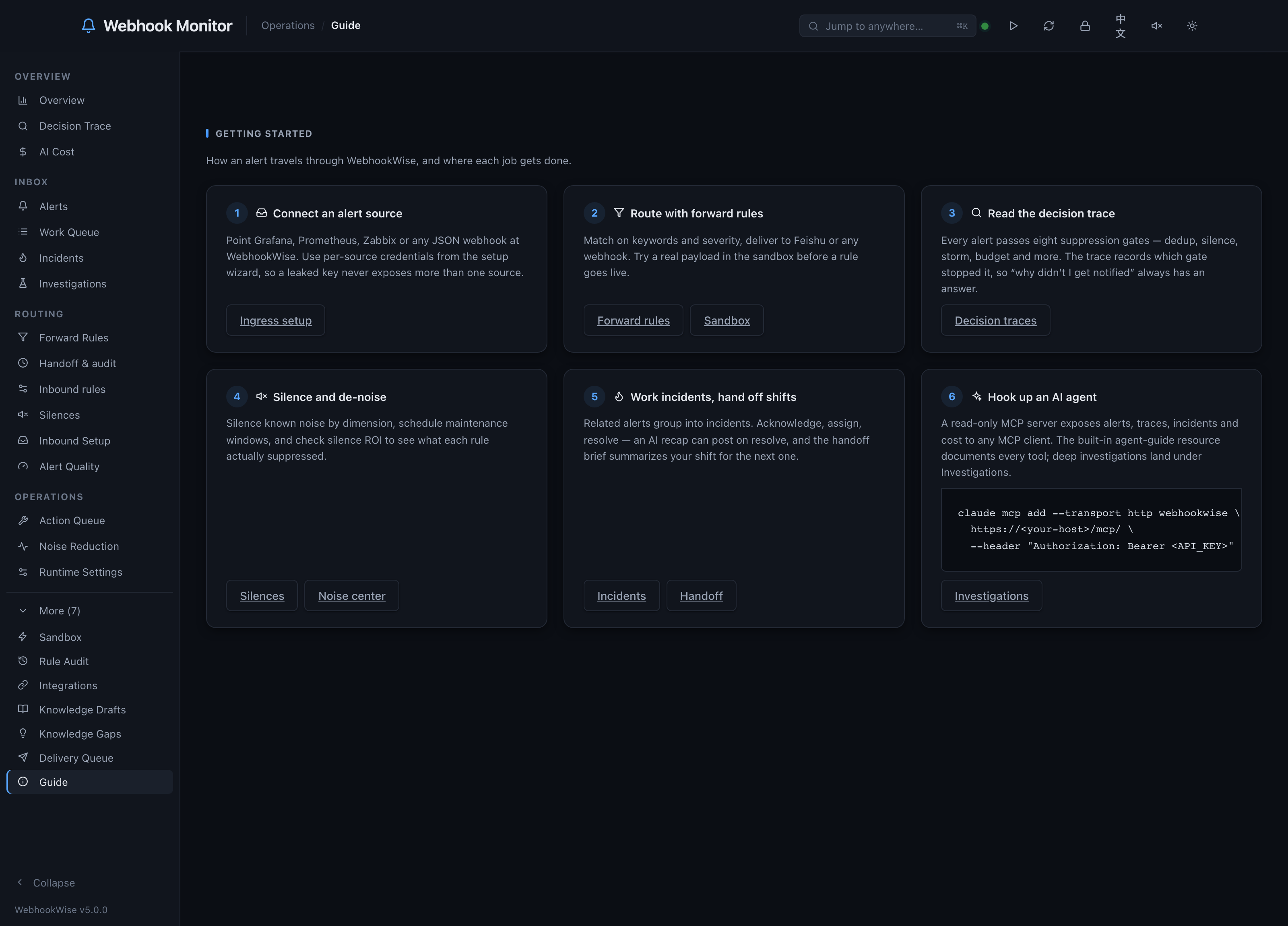
Task: Click the magnifier icon by Read the decision trace
Action: 976,213
